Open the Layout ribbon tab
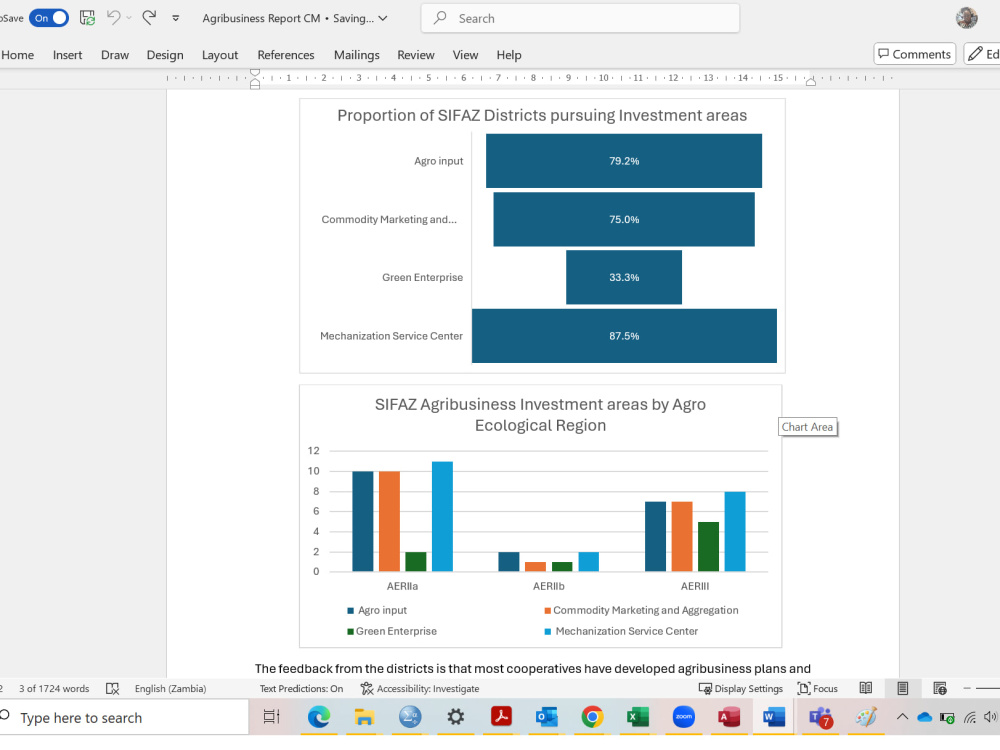This screenshot has width=1000, height=750. click(x=220, y=55)
